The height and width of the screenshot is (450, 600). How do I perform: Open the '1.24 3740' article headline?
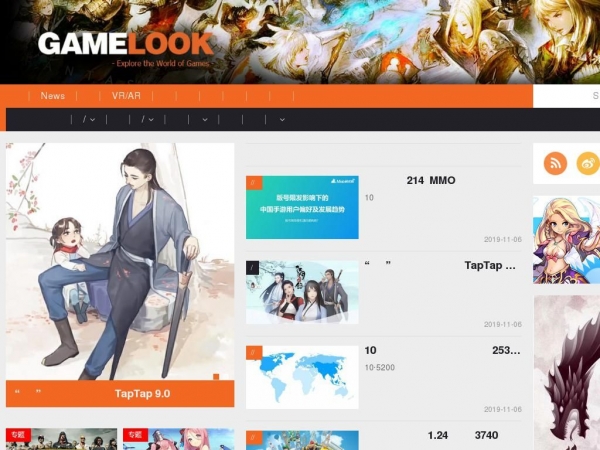[463, 435]
